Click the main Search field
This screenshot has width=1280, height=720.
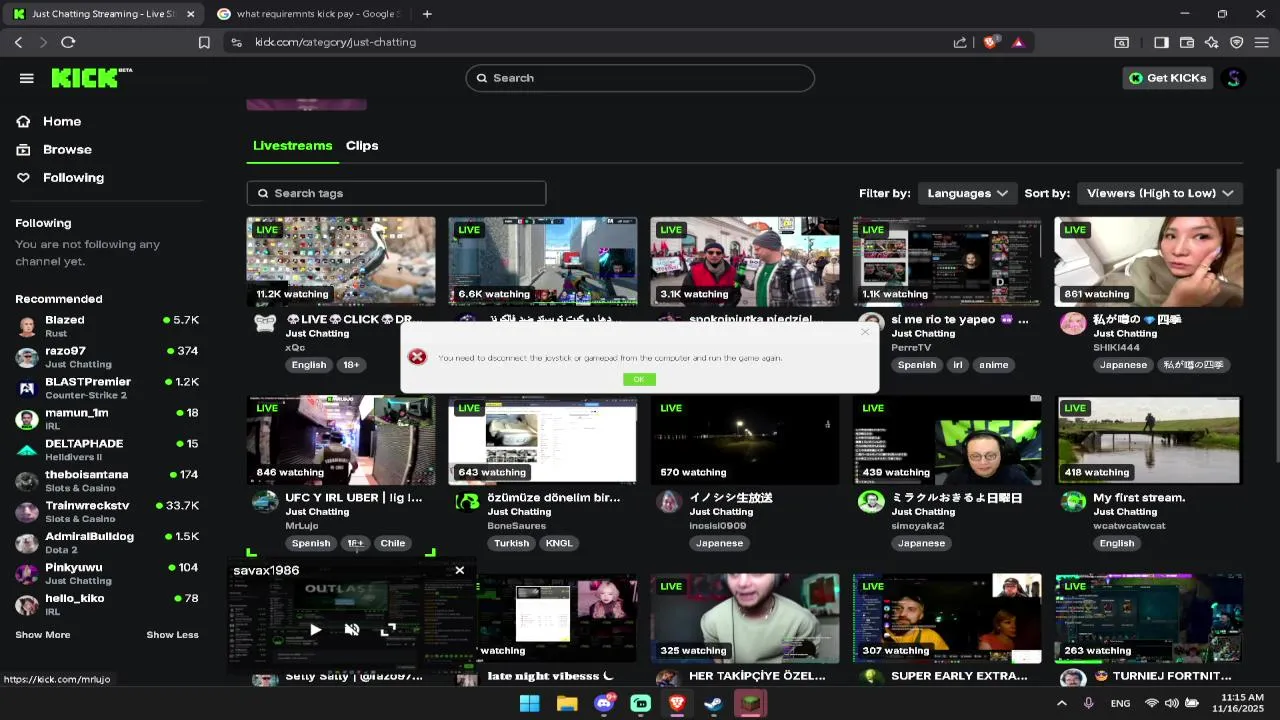point(640,78)
